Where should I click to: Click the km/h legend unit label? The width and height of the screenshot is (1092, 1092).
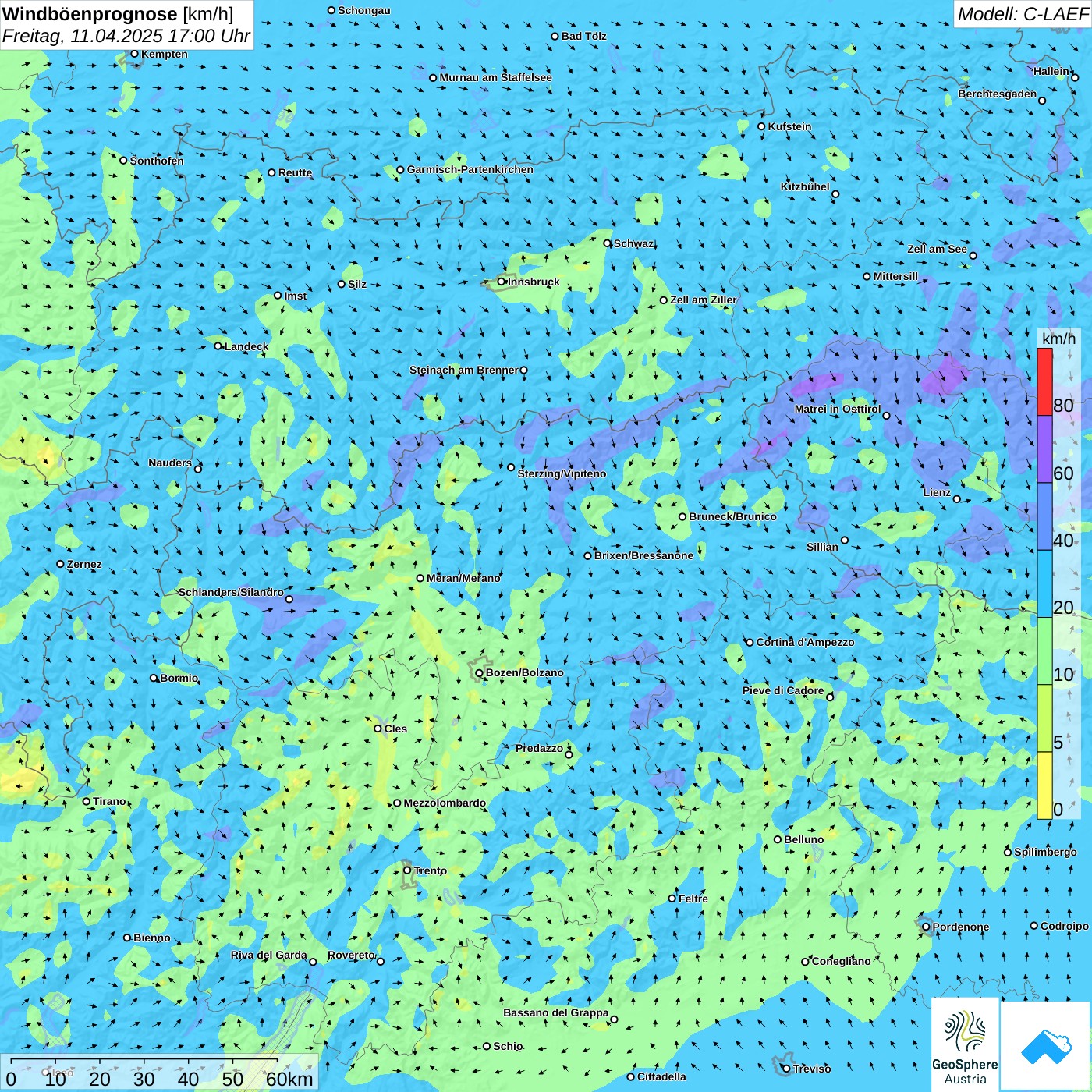(1058, 339)
